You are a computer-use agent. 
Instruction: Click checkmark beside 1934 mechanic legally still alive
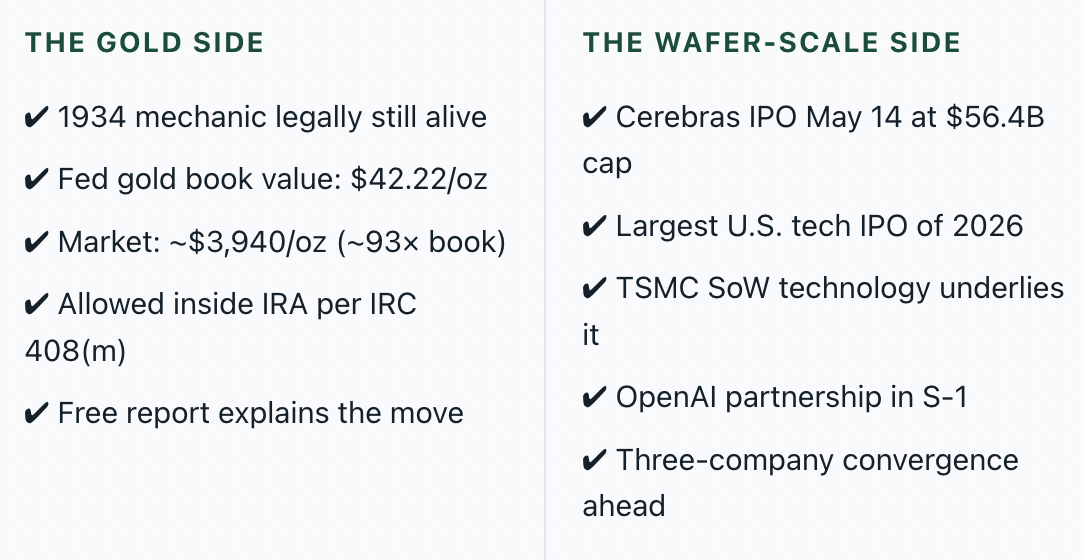coord(37,118)
